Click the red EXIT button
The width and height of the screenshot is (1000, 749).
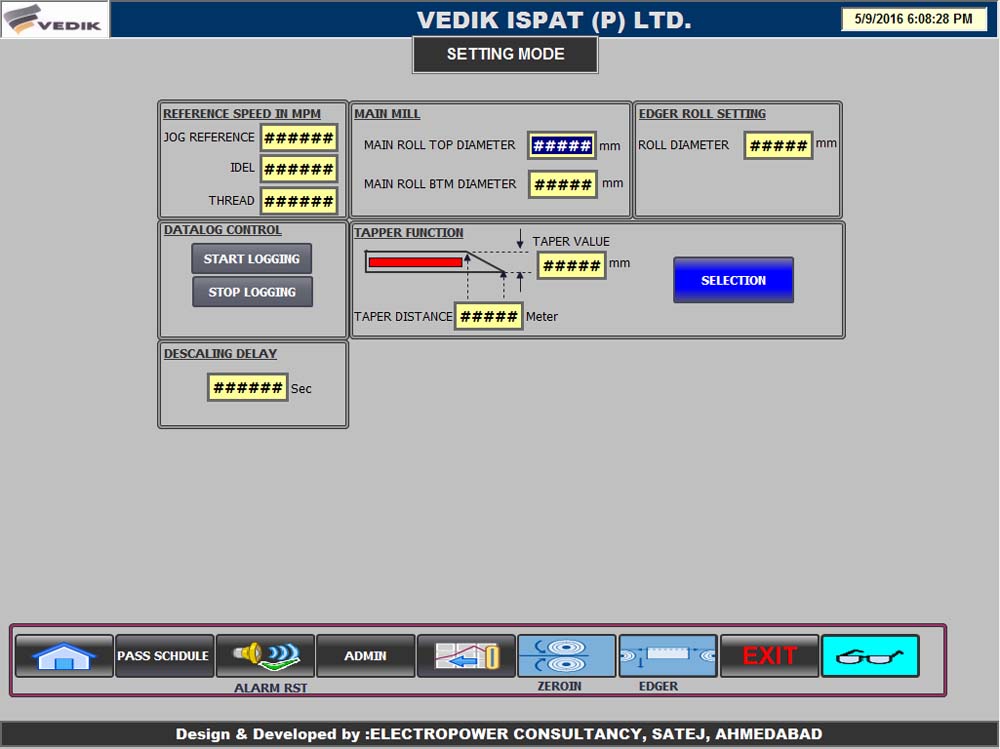click(x=769, y=656)
